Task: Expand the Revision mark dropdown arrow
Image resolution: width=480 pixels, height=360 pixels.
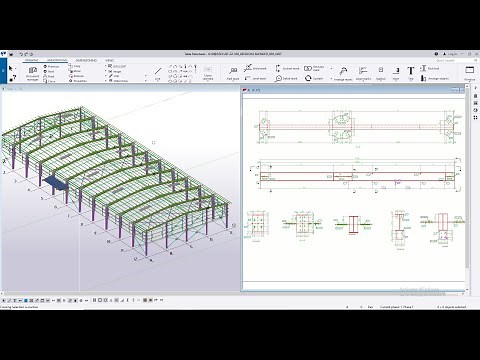Action: [331, 69]
